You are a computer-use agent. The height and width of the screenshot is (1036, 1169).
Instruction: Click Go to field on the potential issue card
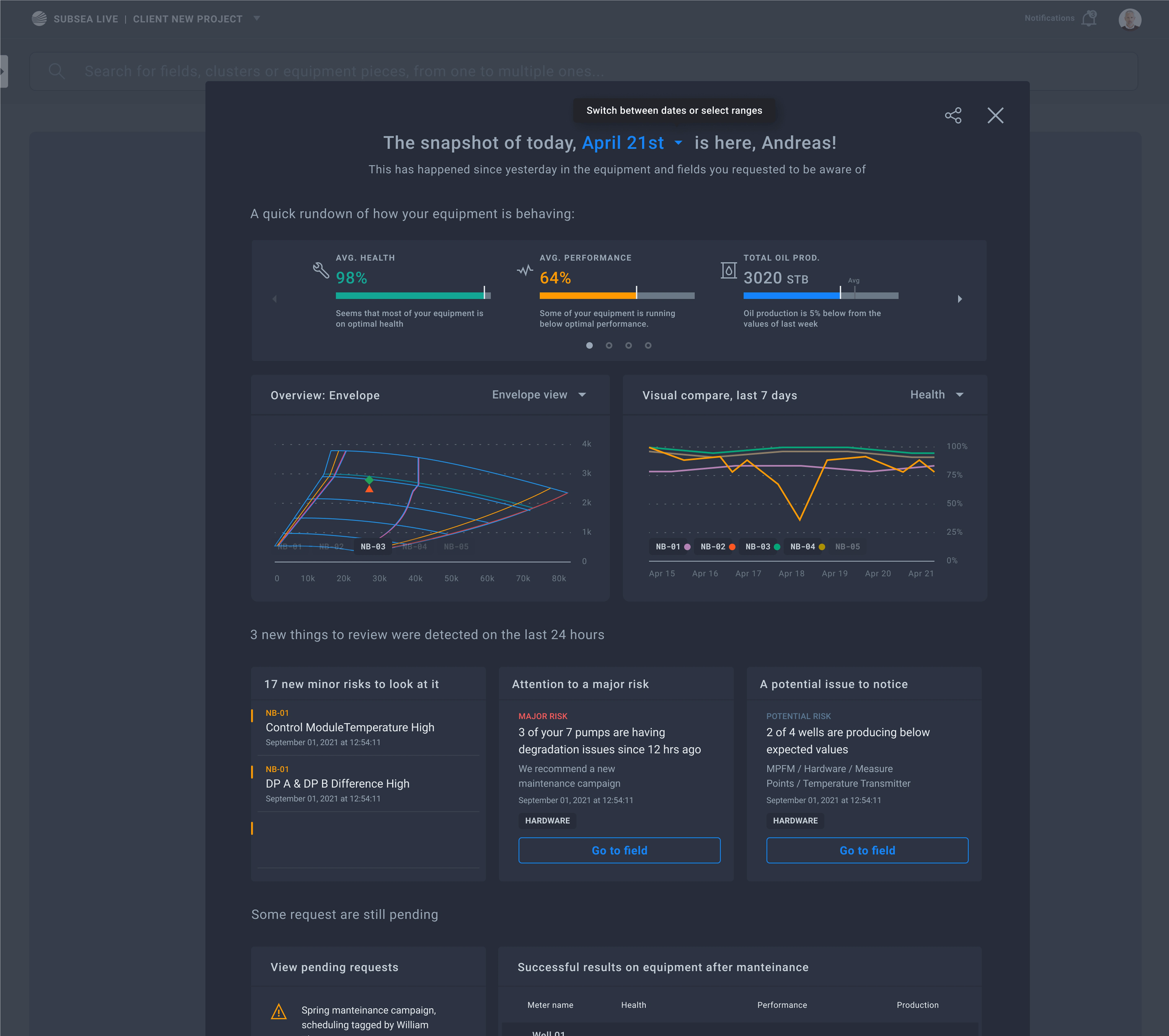point(867,850)
